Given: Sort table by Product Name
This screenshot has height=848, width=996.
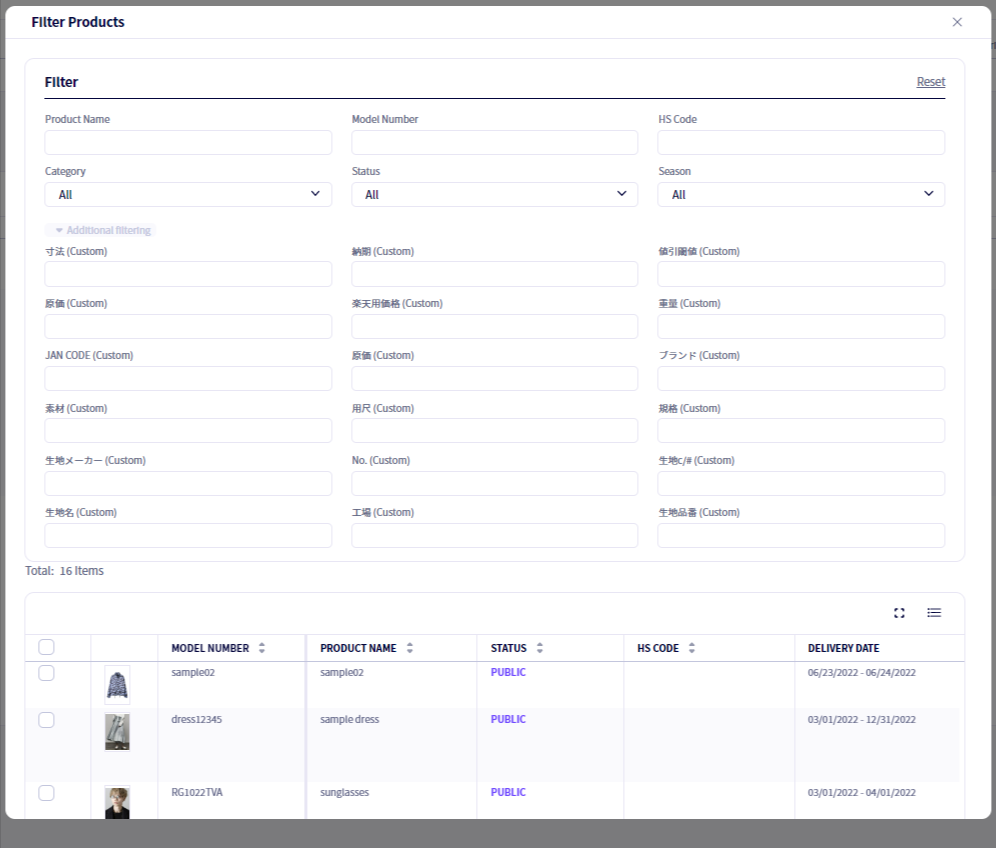Looking at the screenshot, I should (410, 648).
